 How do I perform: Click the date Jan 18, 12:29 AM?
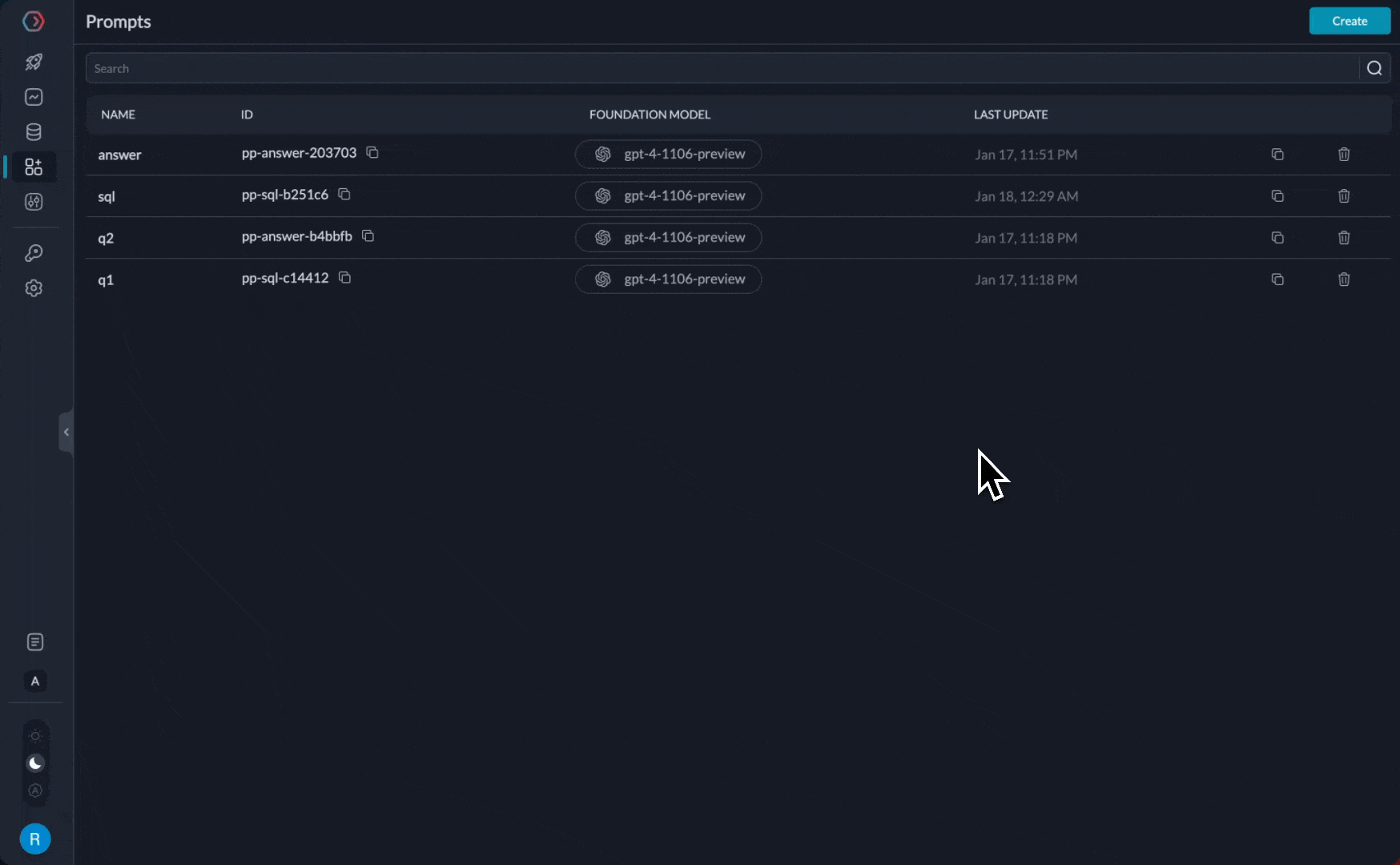click(x=1027, y=196)
